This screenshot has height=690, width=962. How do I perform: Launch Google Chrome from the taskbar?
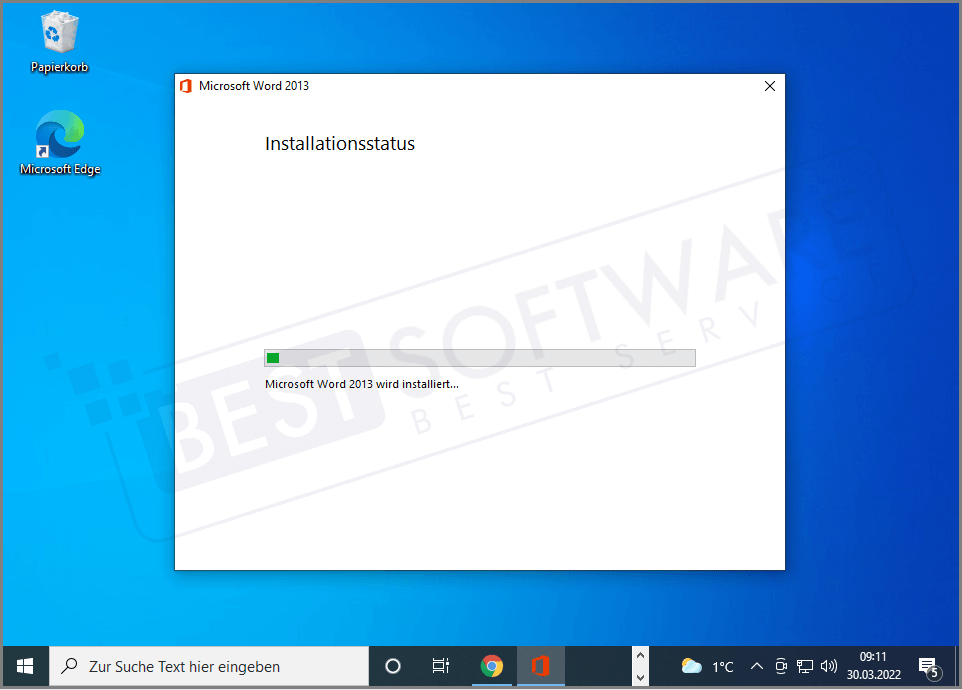point(492,665)
